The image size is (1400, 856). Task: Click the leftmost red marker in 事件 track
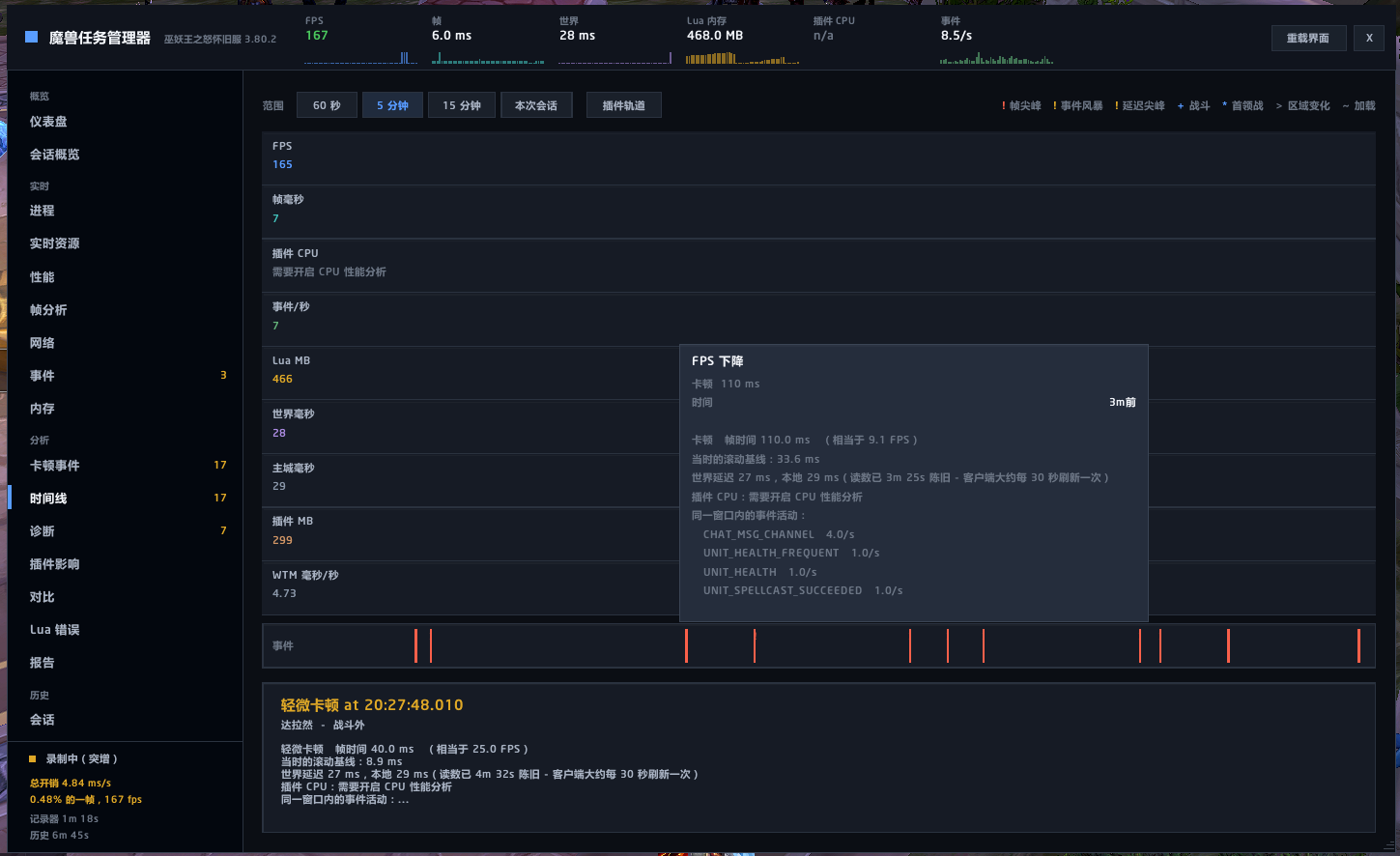coord(415,645)
